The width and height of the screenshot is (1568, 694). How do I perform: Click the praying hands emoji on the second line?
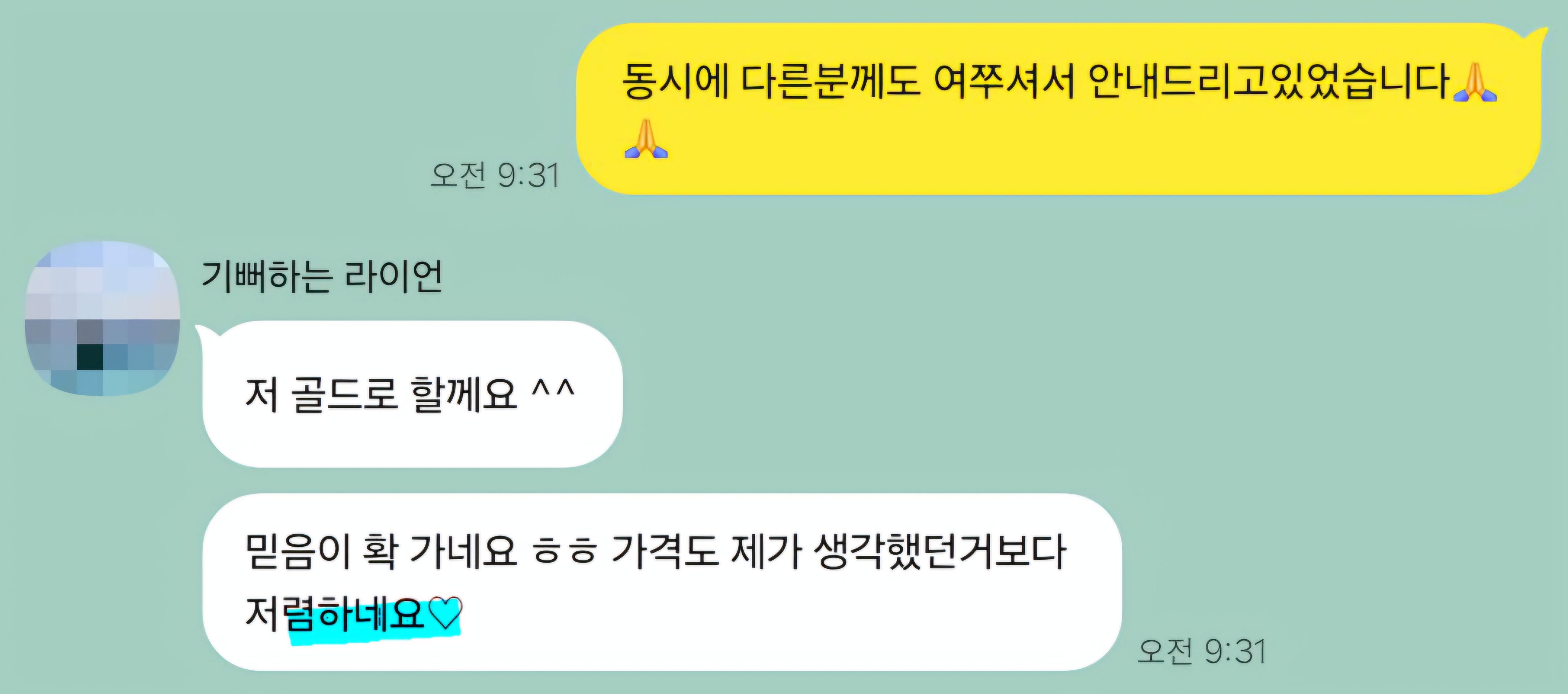pyautogui.click(x=646, y=139)
